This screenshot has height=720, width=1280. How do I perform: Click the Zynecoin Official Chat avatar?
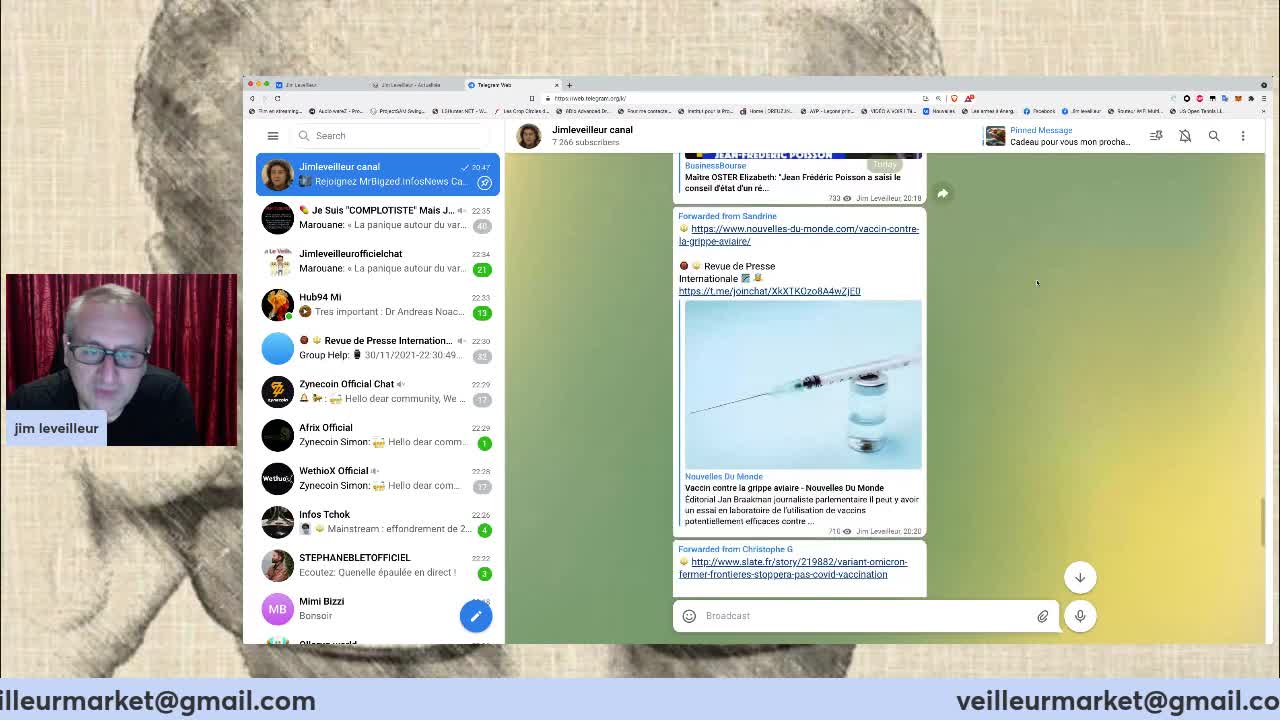click(x=278, y=391)
